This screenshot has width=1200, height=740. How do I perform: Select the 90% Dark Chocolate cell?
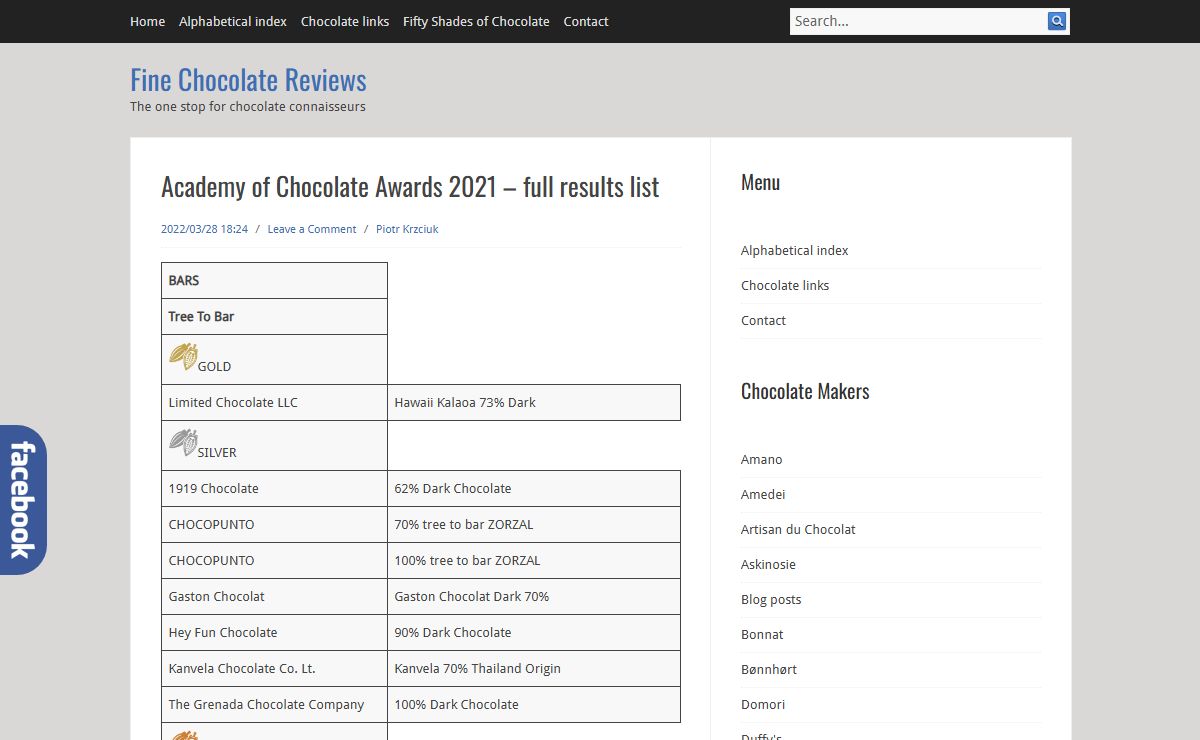(534, 633)
